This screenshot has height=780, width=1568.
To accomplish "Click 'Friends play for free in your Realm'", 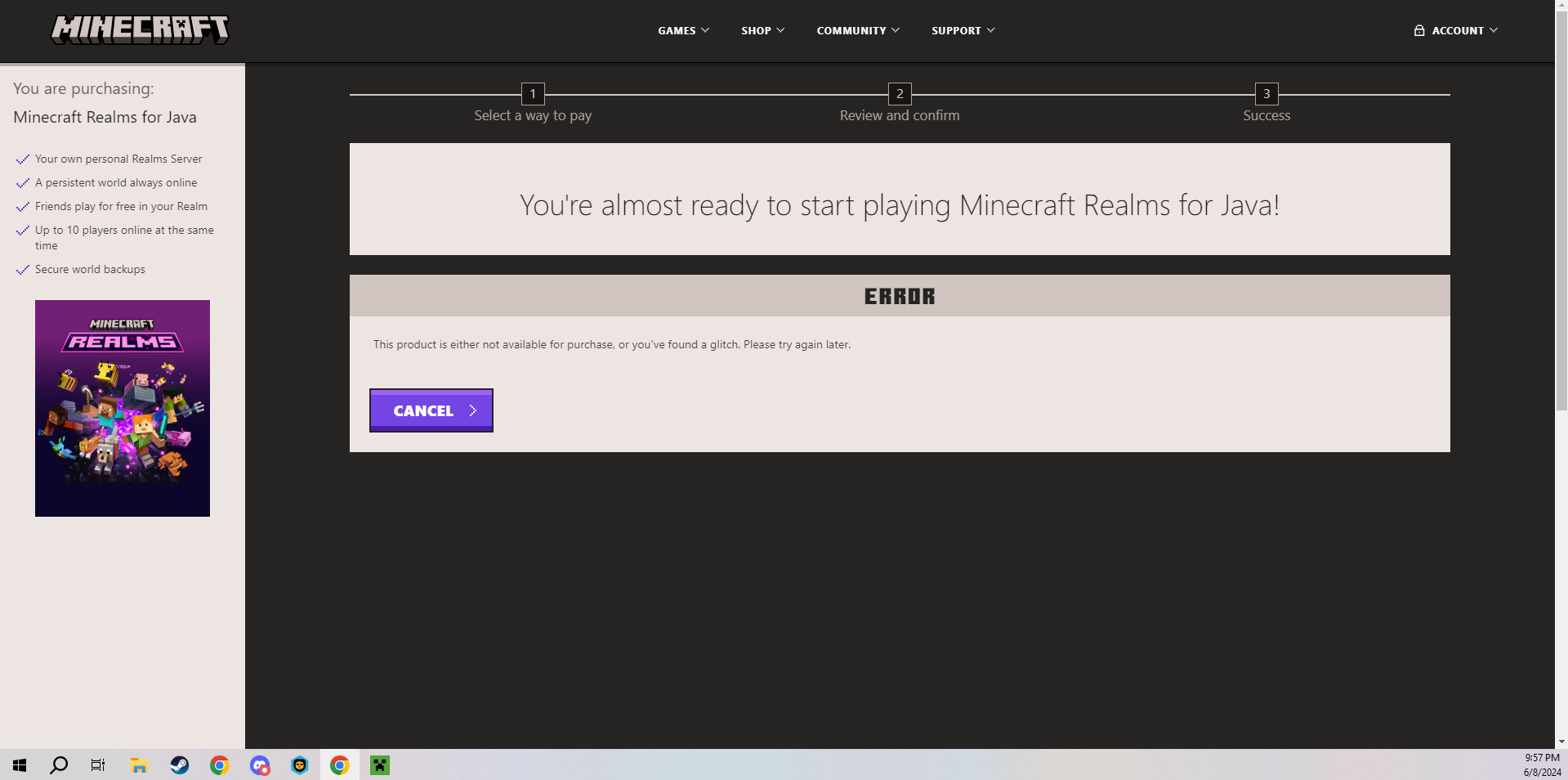I will 121,206.
